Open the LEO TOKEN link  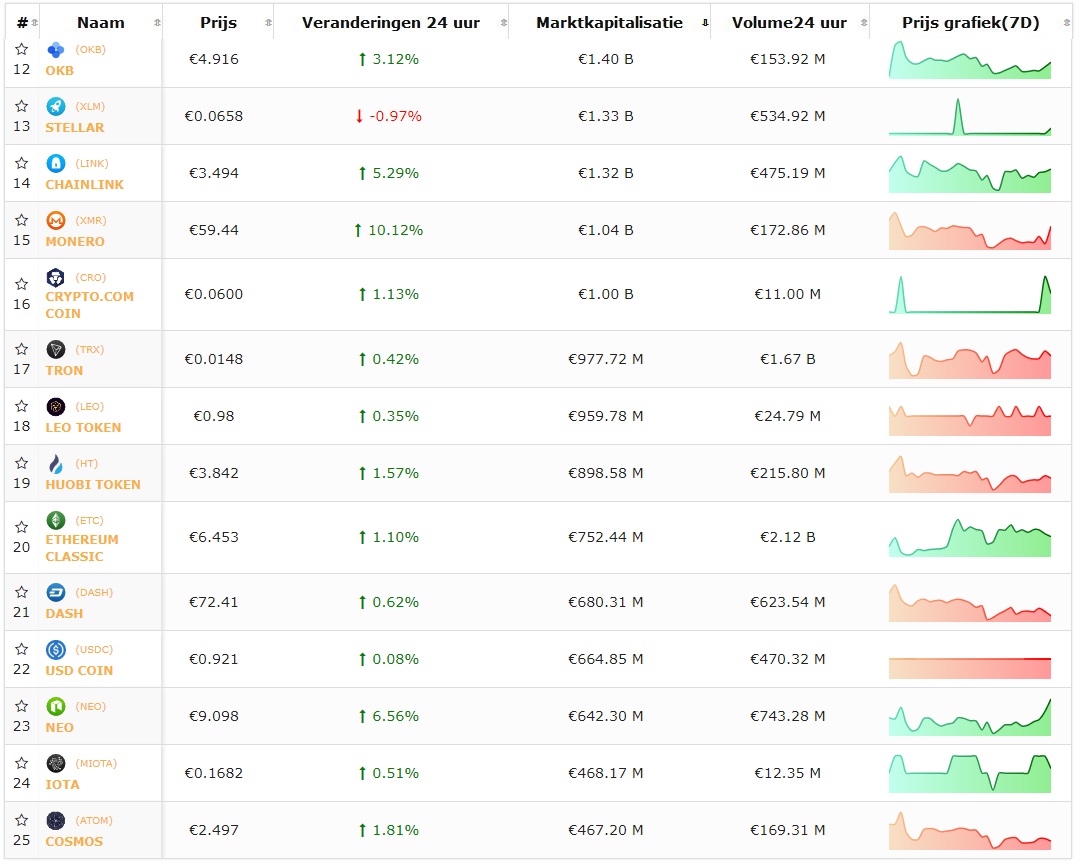click(83, 427)
